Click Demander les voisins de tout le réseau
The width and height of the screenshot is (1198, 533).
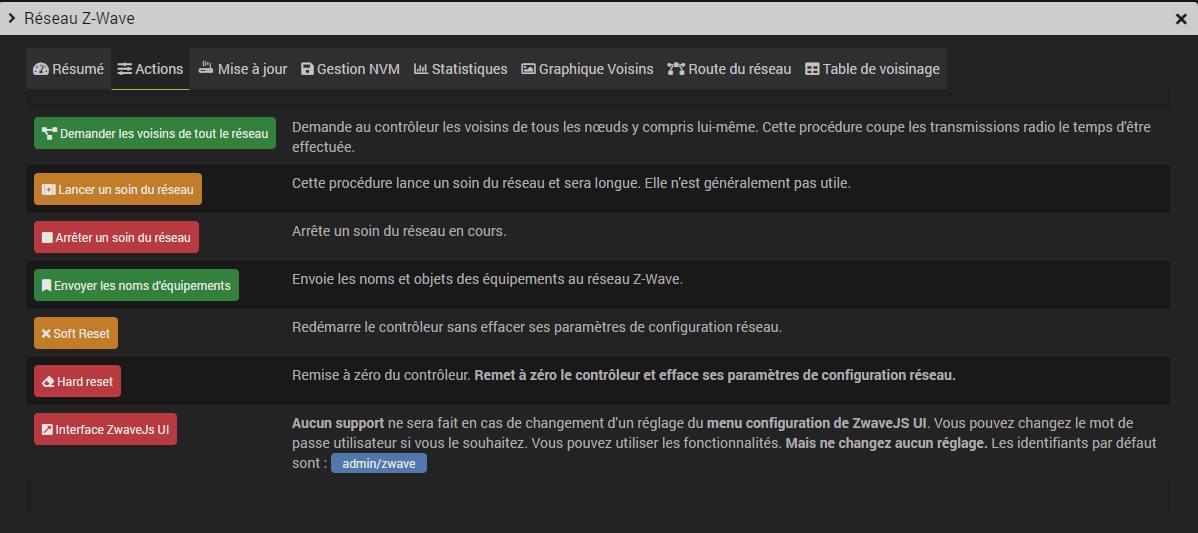[x=155, y=134]
